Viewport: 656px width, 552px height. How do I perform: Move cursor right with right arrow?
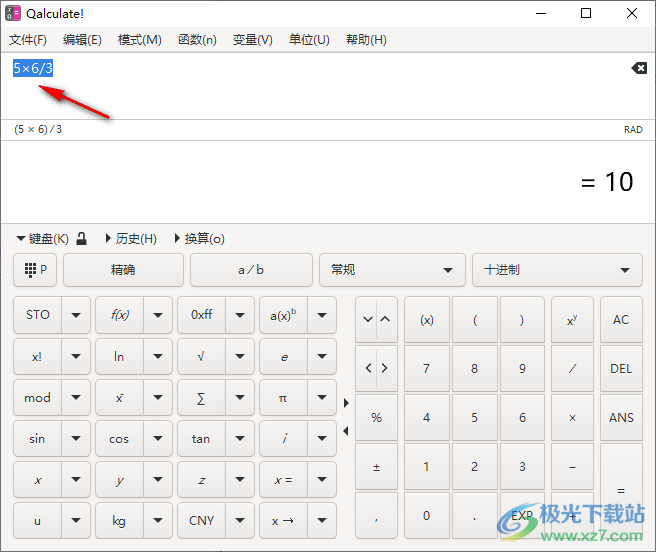coord(385,368)
